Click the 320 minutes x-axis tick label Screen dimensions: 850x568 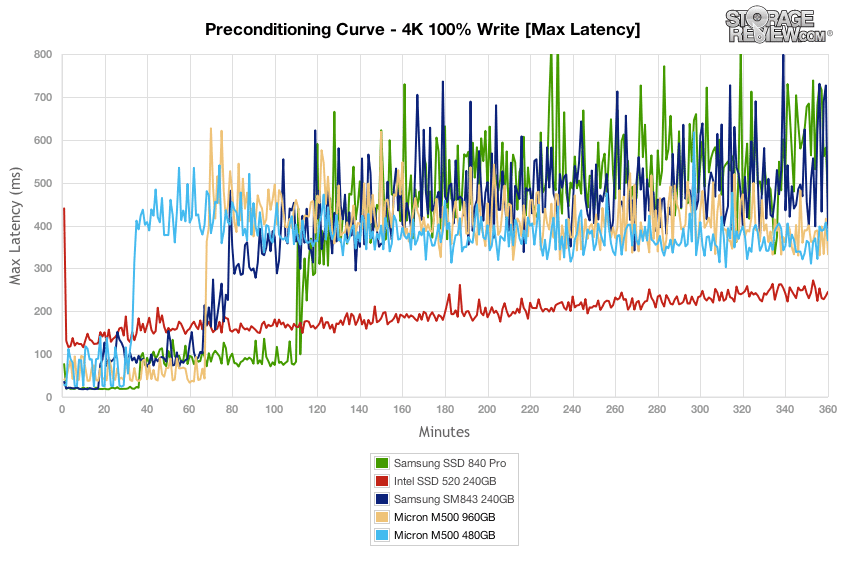point(742,409)
